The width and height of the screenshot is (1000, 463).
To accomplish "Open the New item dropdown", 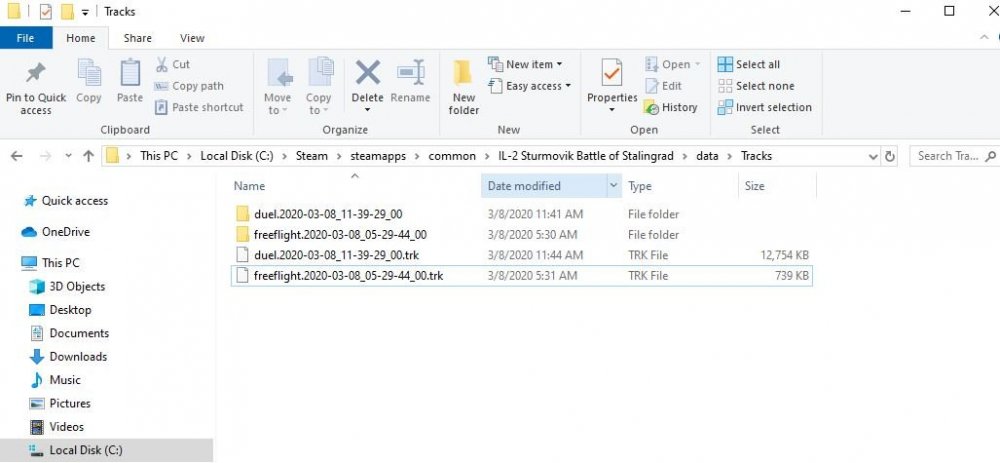I will click(526, 64).
